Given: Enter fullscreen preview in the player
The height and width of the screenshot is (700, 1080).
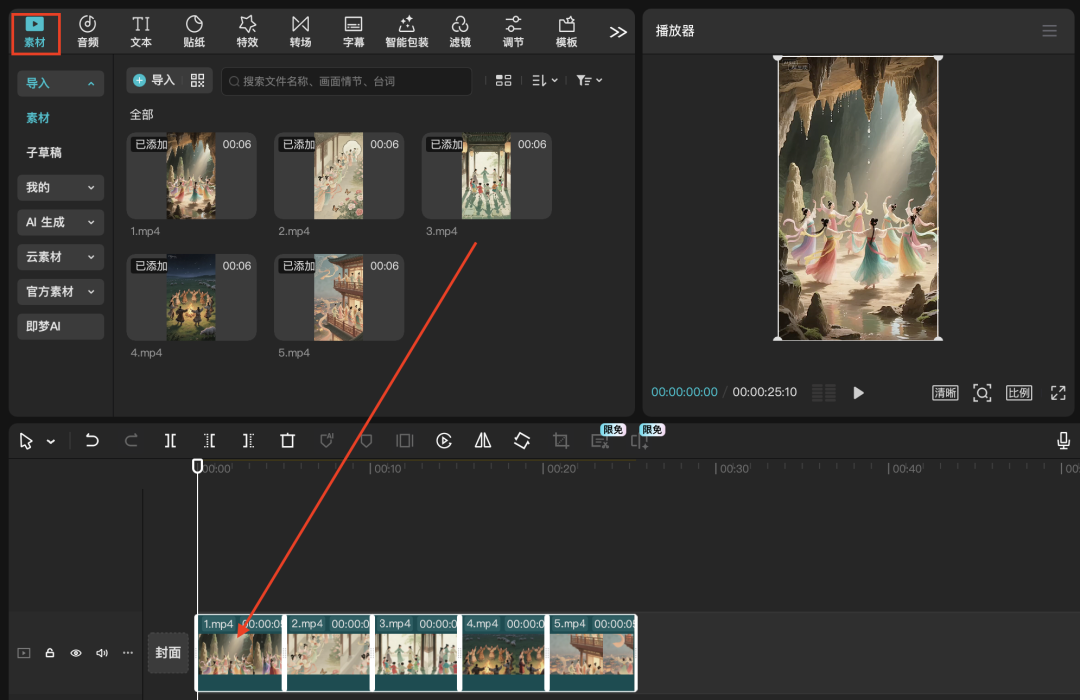Looking at the screenshot, I should point(1058,393).
